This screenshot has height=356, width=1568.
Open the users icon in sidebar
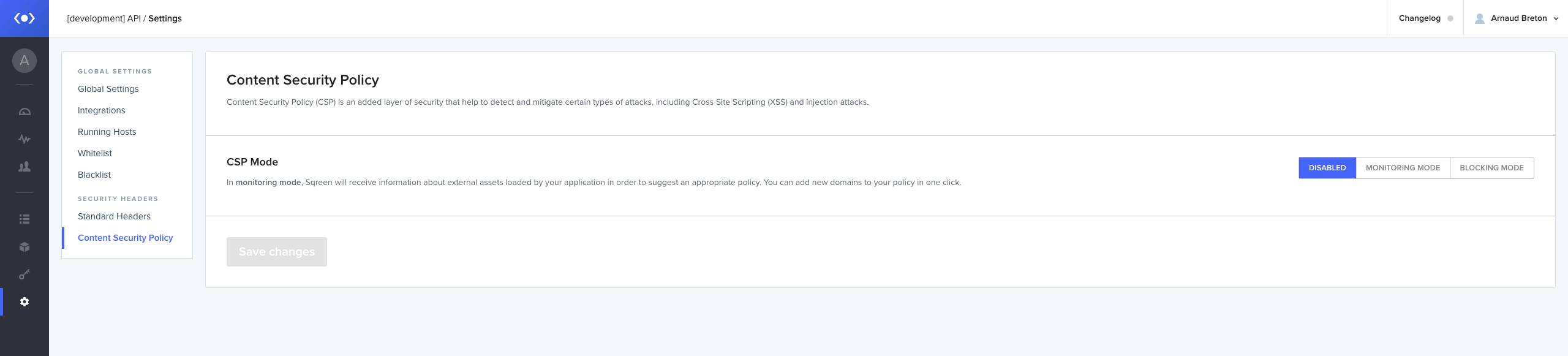coord(24,167)
